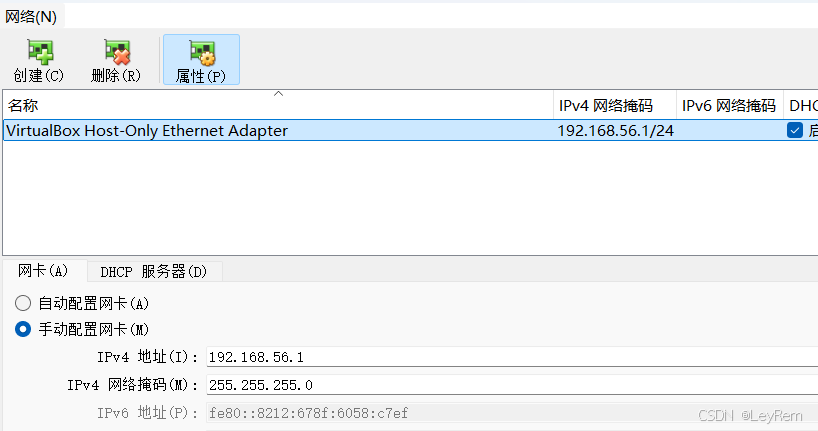Select 自动配置网卡 radio option

click(x=23, y=303)
